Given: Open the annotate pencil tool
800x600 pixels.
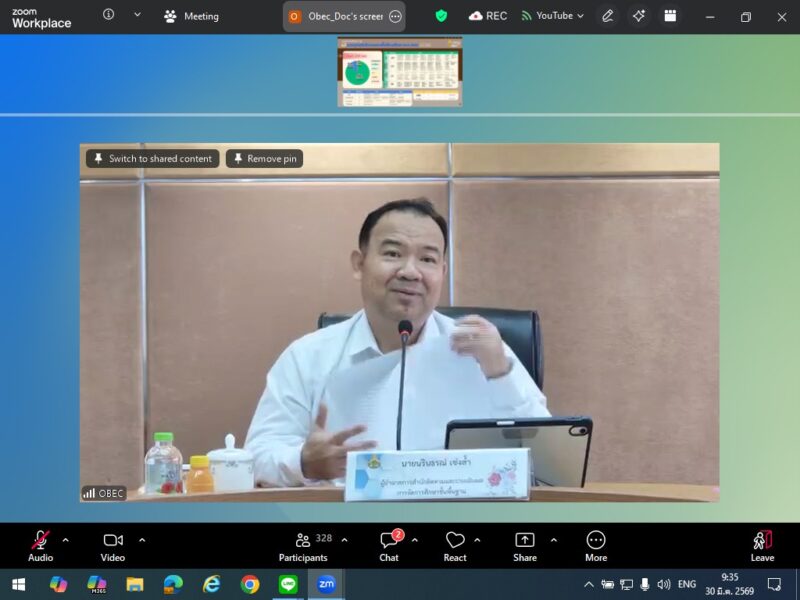Looking at the screenshot, I should (607, 16).
